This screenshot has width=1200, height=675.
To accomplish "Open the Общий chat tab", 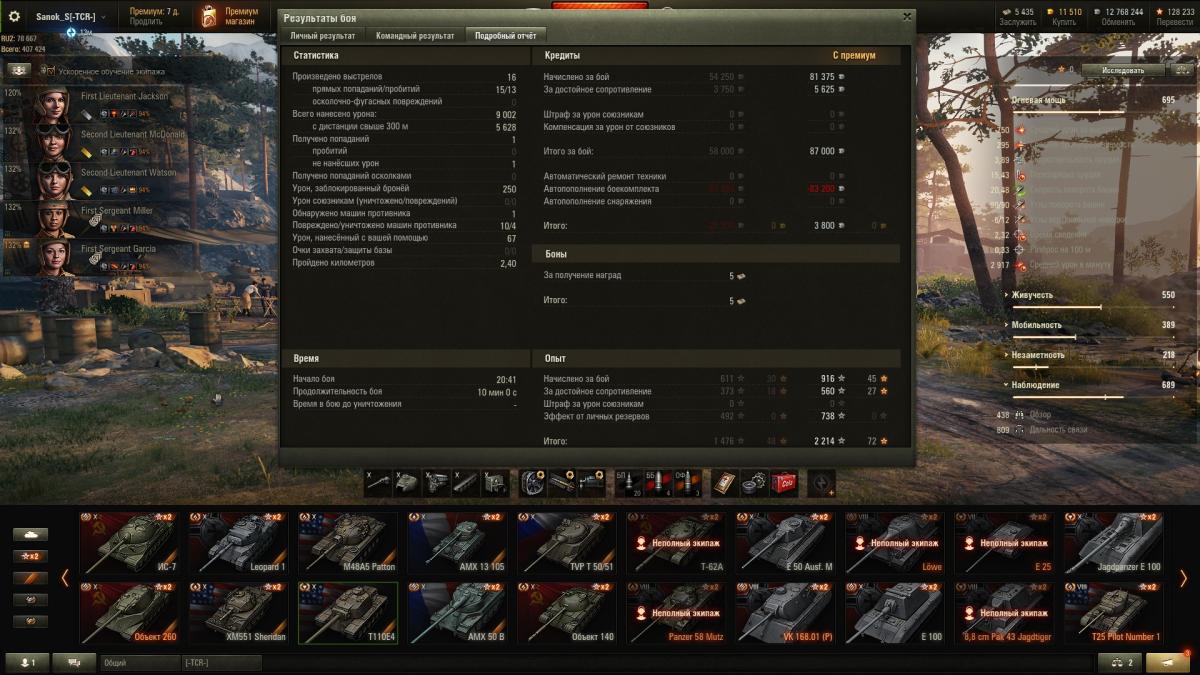I will [x=139, y=662].
